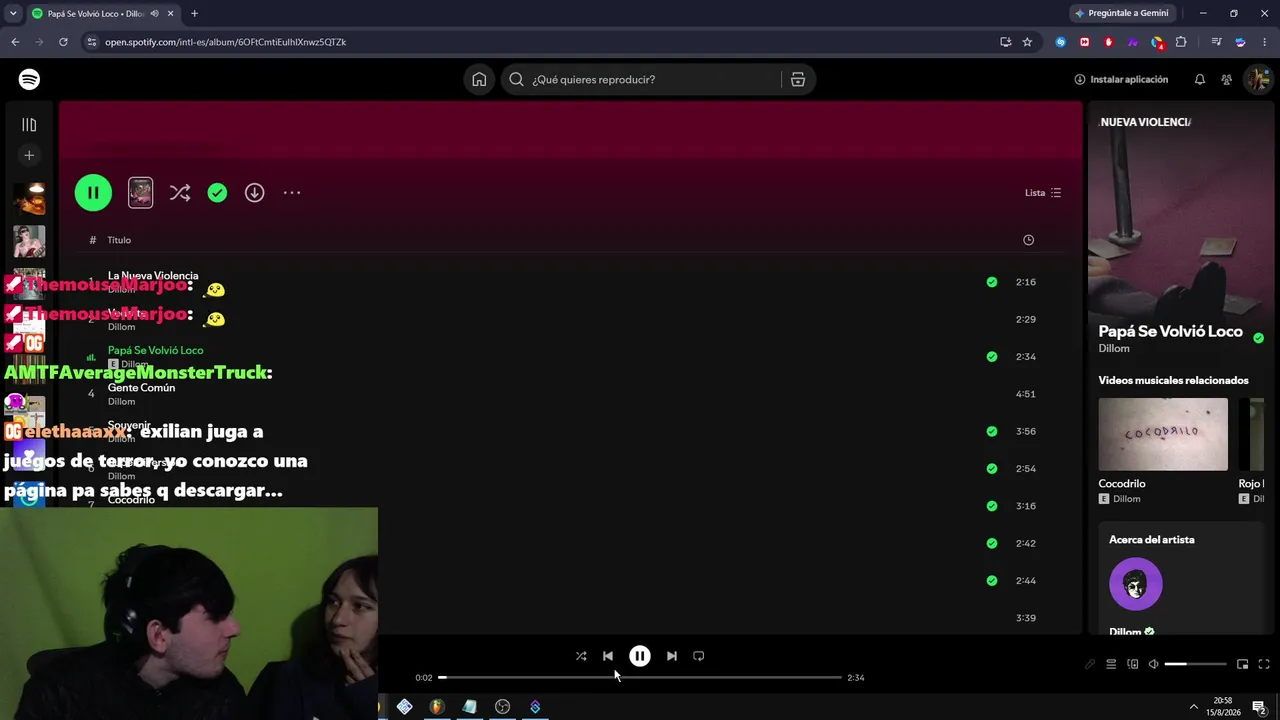
Task: Adjust the volume slider
Action: point(1195,664)
